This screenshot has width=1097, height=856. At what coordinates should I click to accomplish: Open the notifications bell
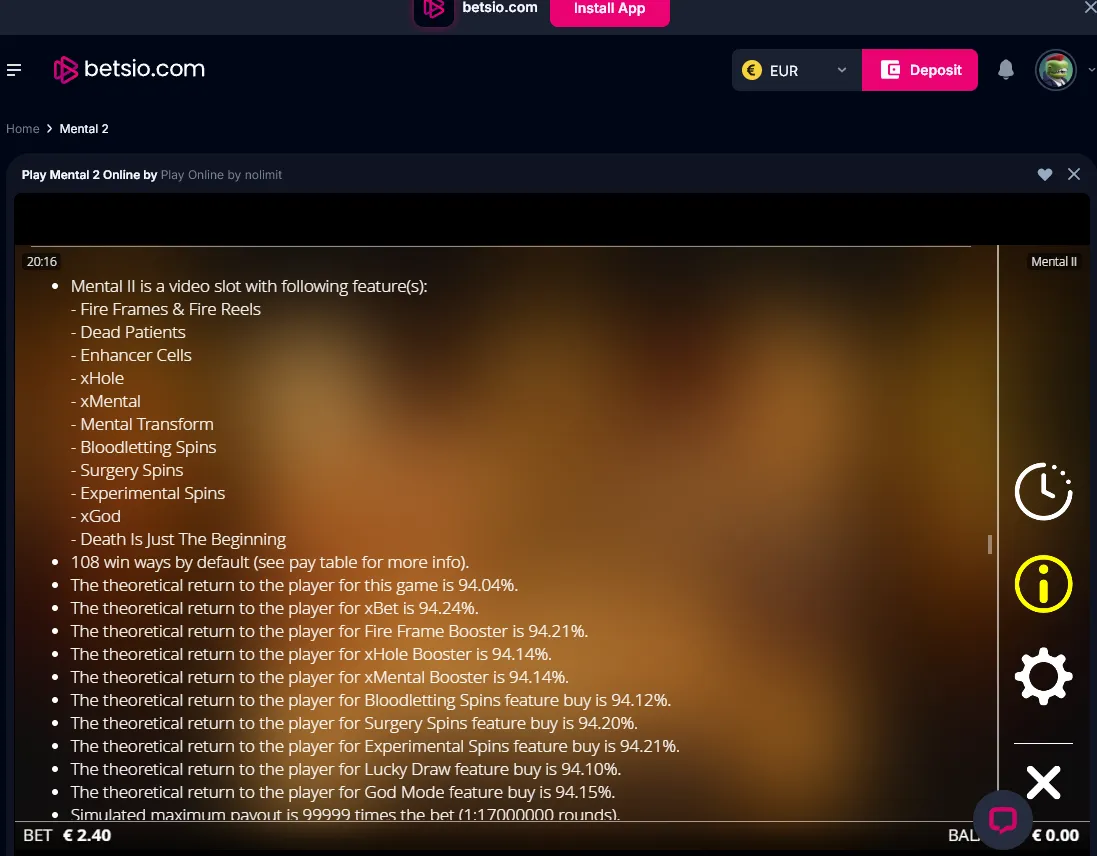1006,70
